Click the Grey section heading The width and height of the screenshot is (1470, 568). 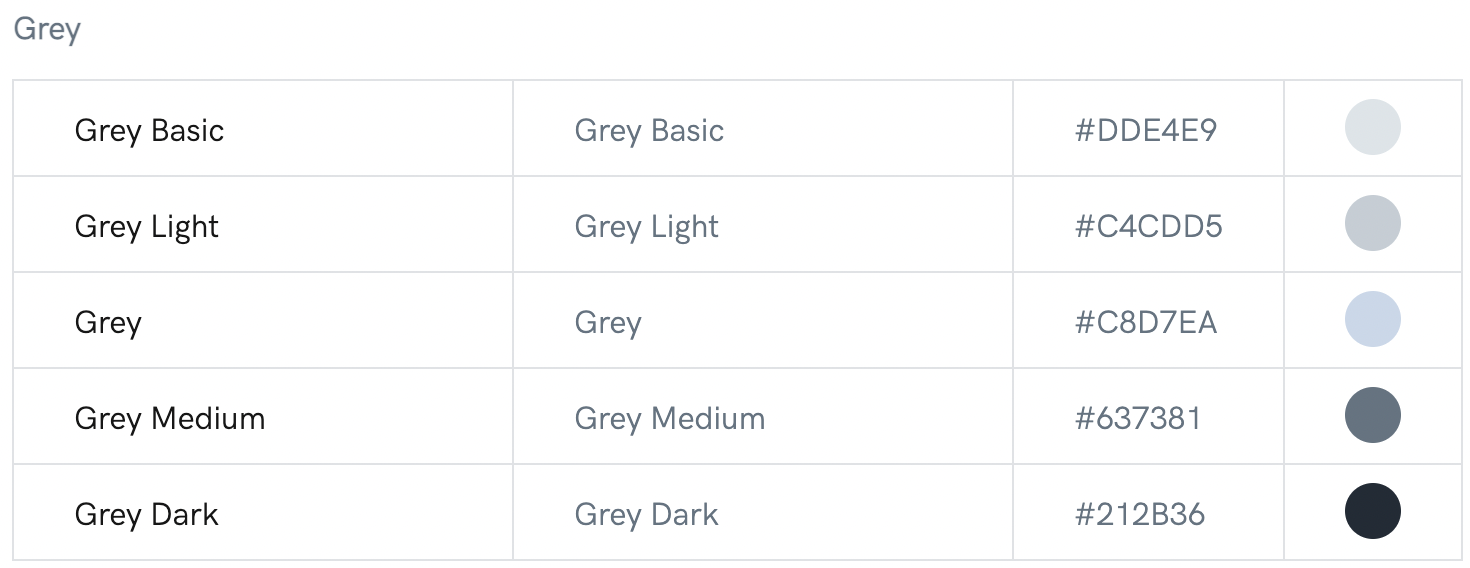[x=47, y=29]
